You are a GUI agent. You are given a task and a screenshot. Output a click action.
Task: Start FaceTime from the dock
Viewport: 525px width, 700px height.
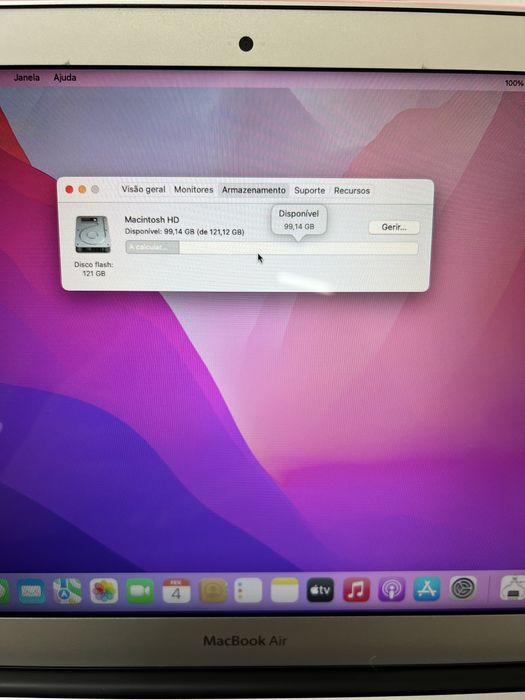click(x=140, y=591)
